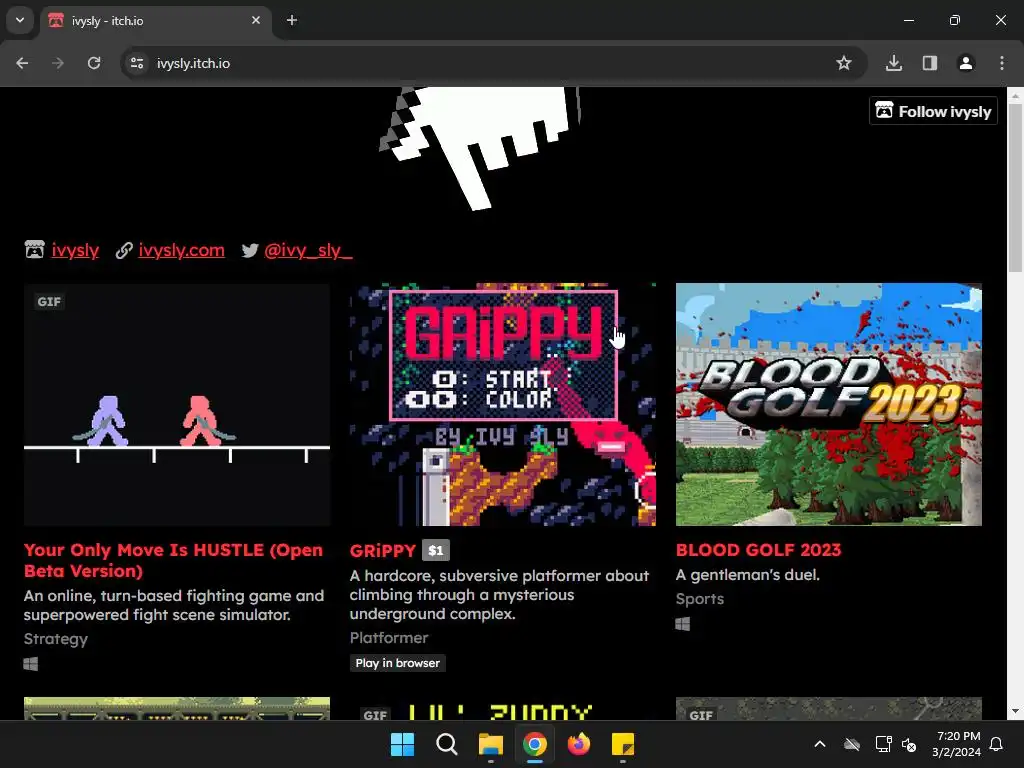Open the Windows Start menu
This screenshot has width=1024, height=768.
tap(402, 744)
